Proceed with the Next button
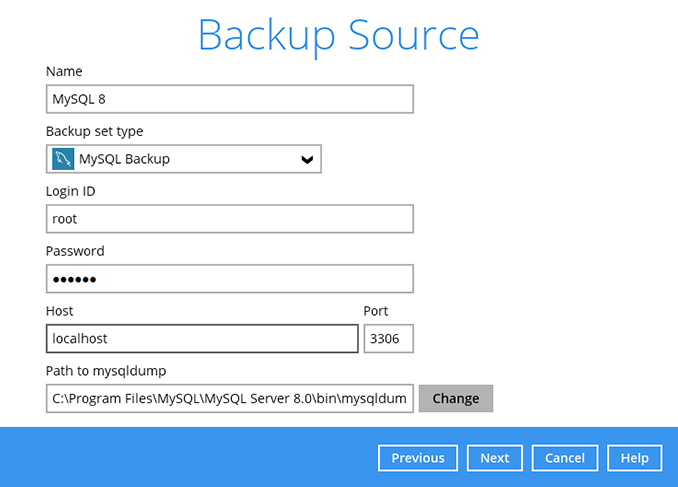This screenshot has height=487, width=678. point(495,458)
